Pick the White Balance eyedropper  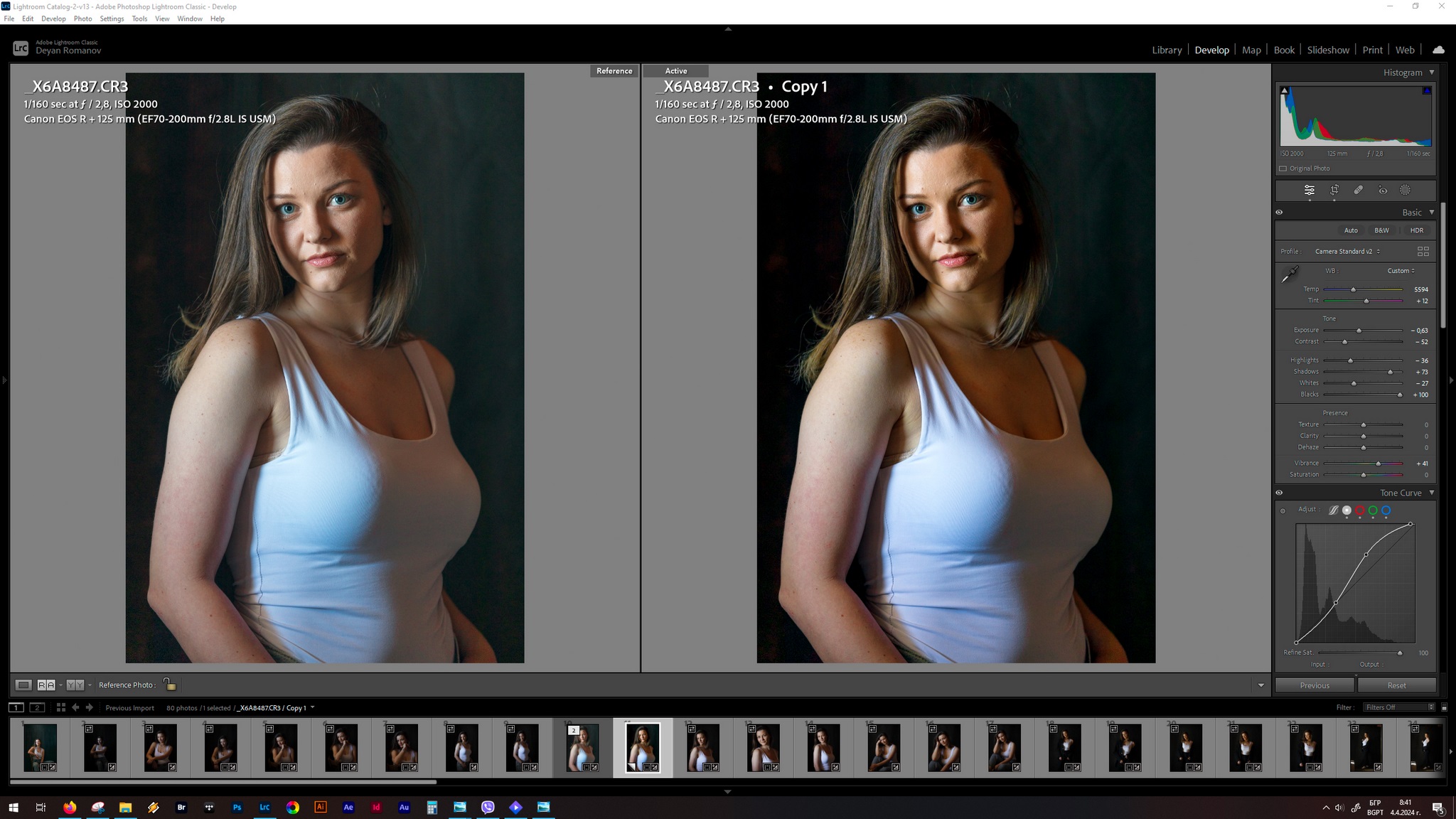pos(1290,274)
